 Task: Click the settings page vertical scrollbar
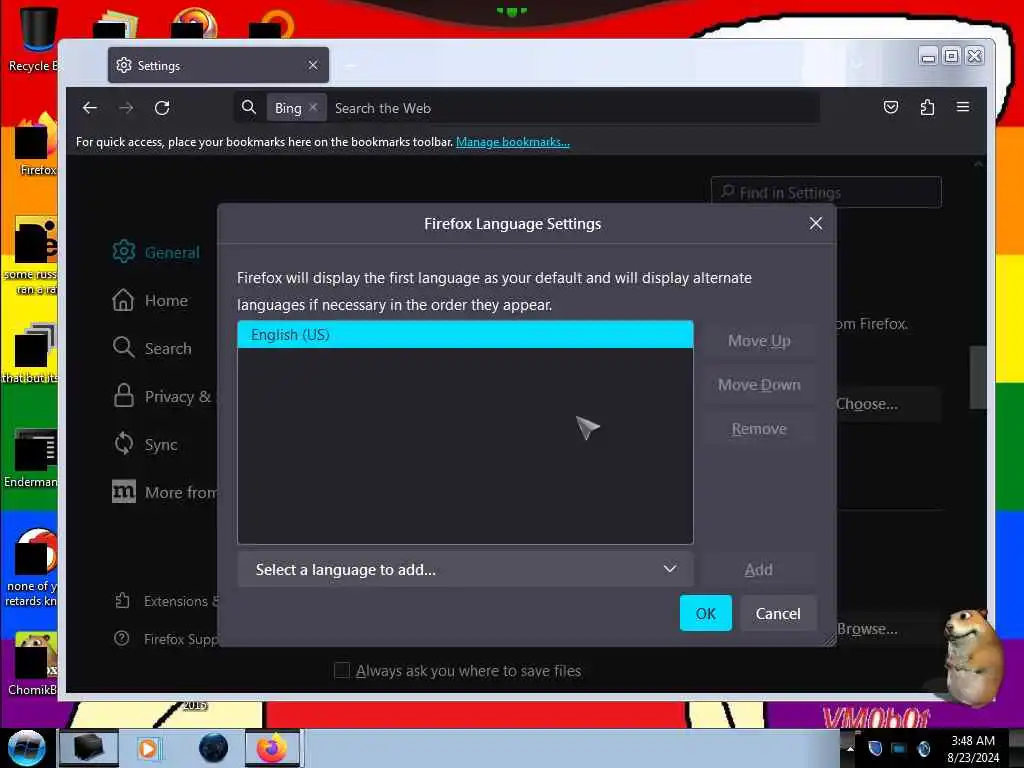pos(978,377)
